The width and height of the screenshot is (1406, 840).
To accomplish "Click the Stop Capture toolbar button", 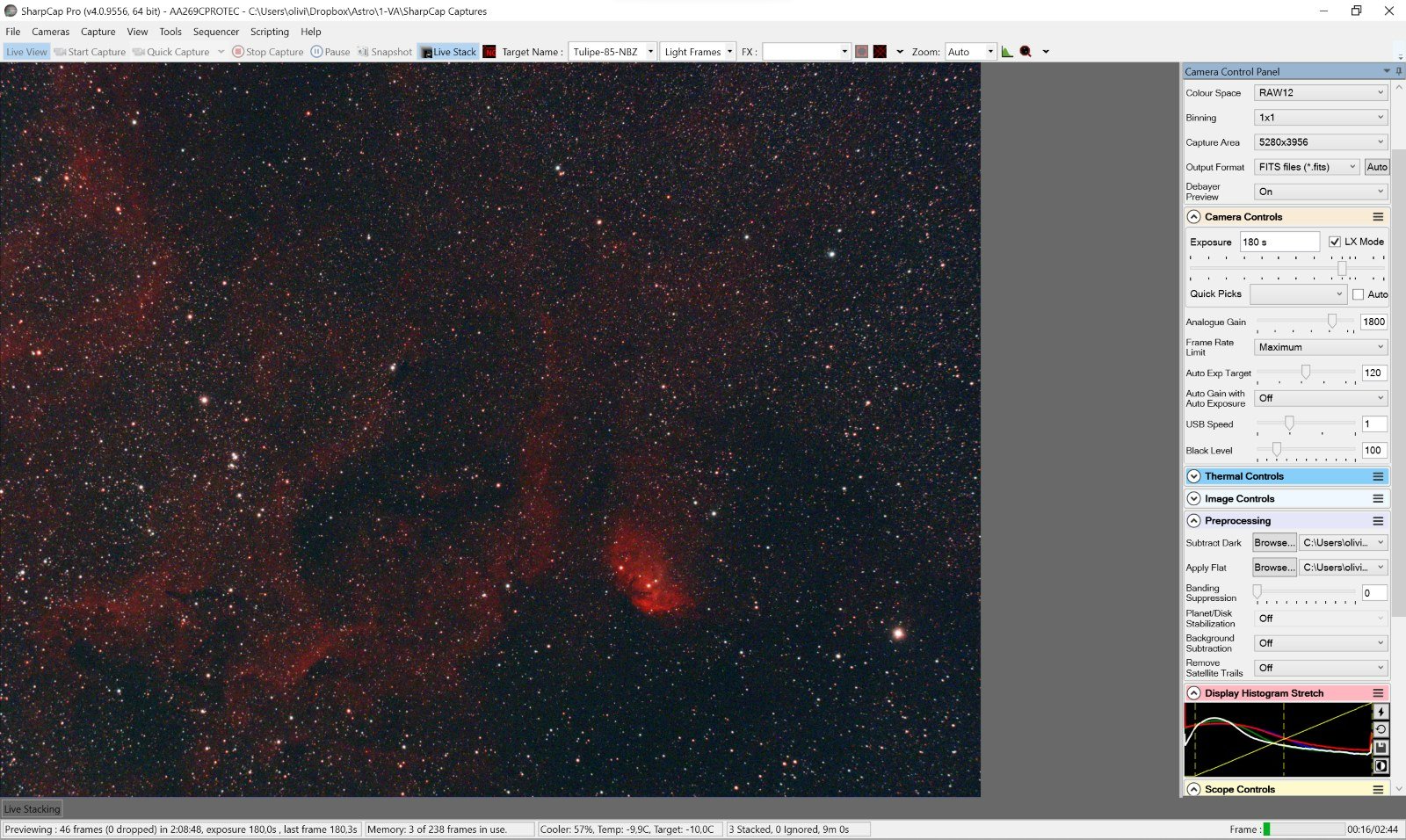I will [268, 52].
